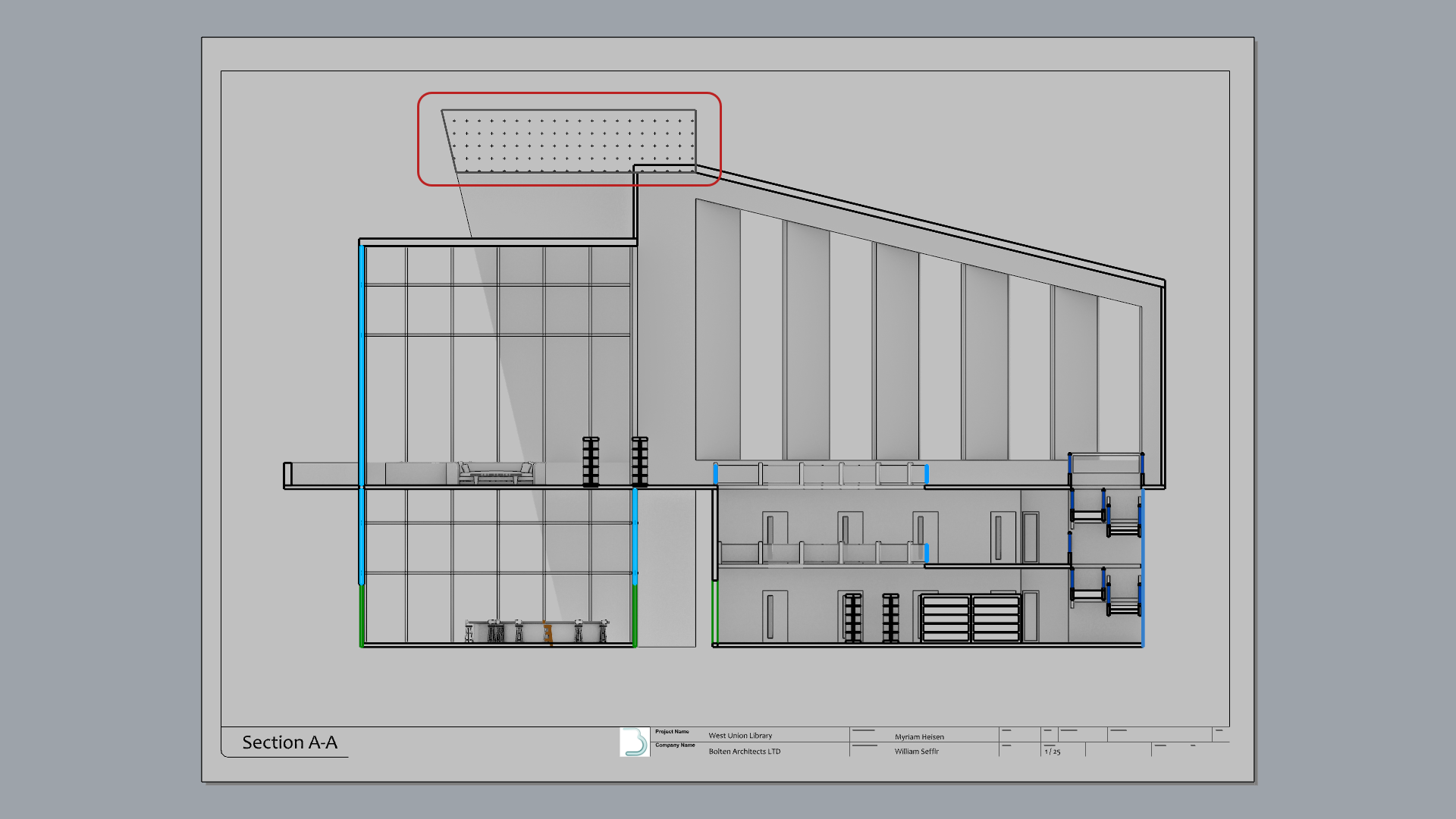
Task: Select the Bolten Architects LTD company text
Action: pos(744,752)
